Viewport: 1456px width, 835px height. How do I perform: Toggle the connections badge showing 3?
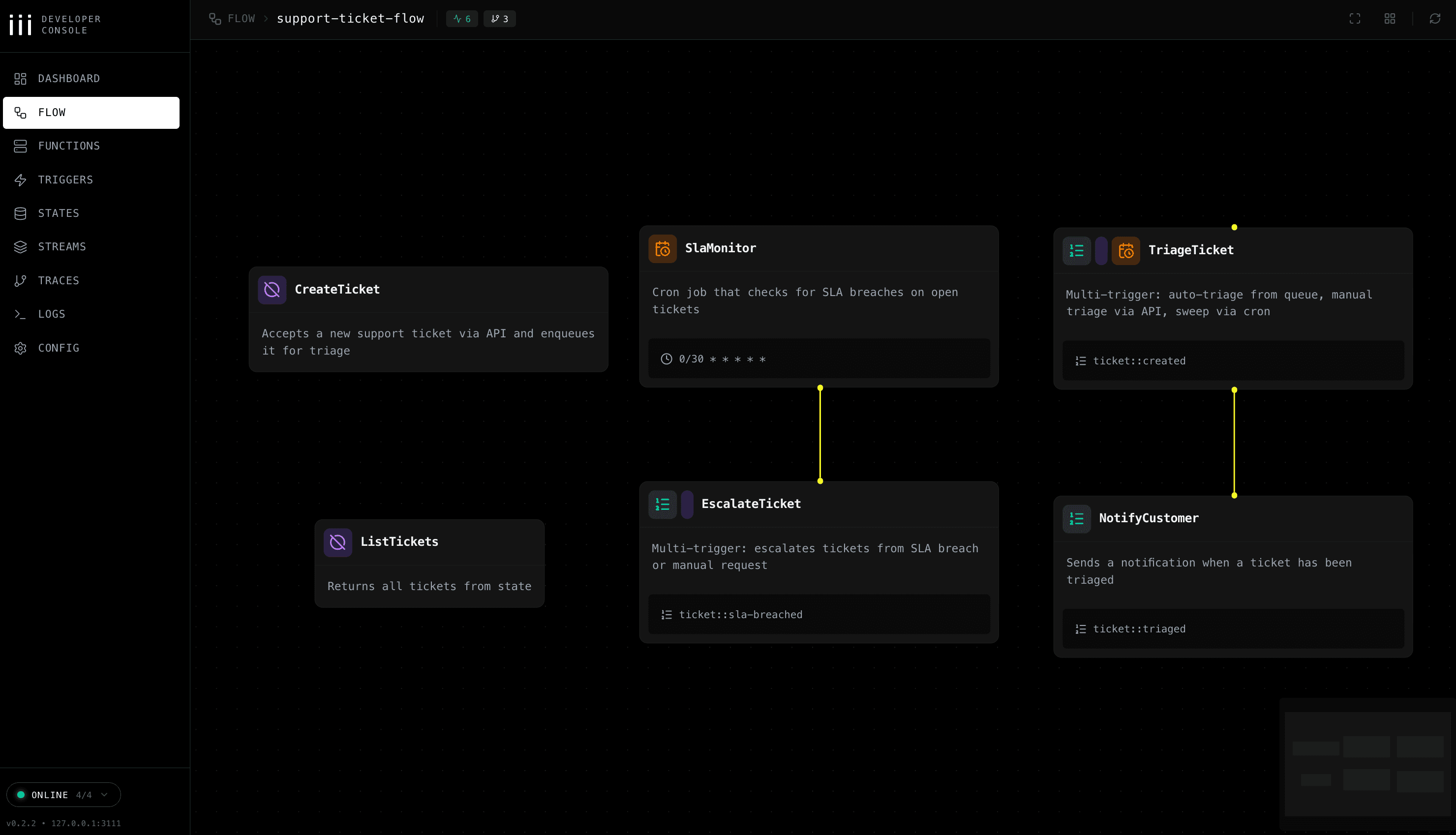[x=499, y=18]
